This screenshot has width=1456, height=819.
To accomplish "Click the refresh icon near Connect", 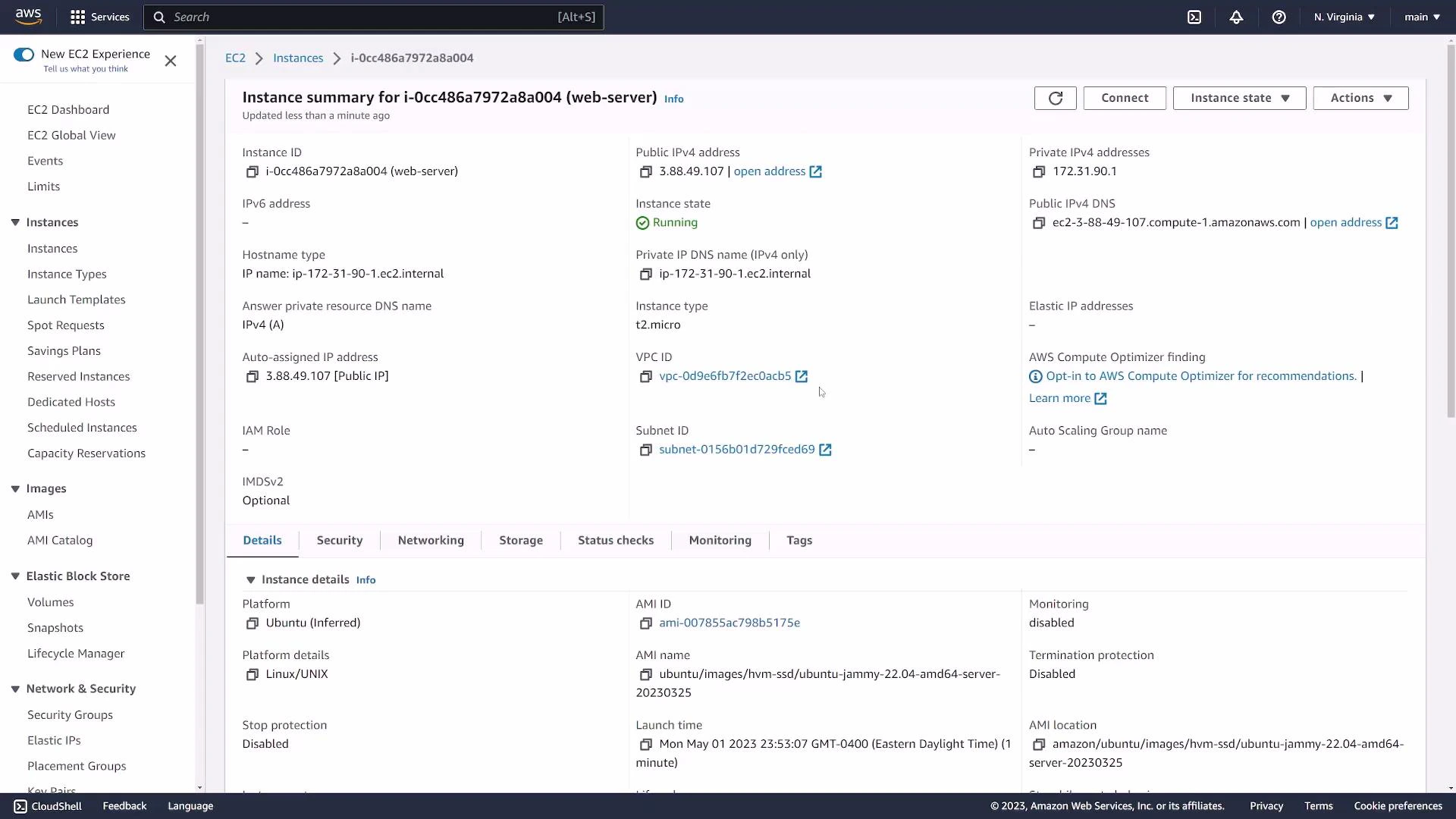I will (x=1055, y=98).
